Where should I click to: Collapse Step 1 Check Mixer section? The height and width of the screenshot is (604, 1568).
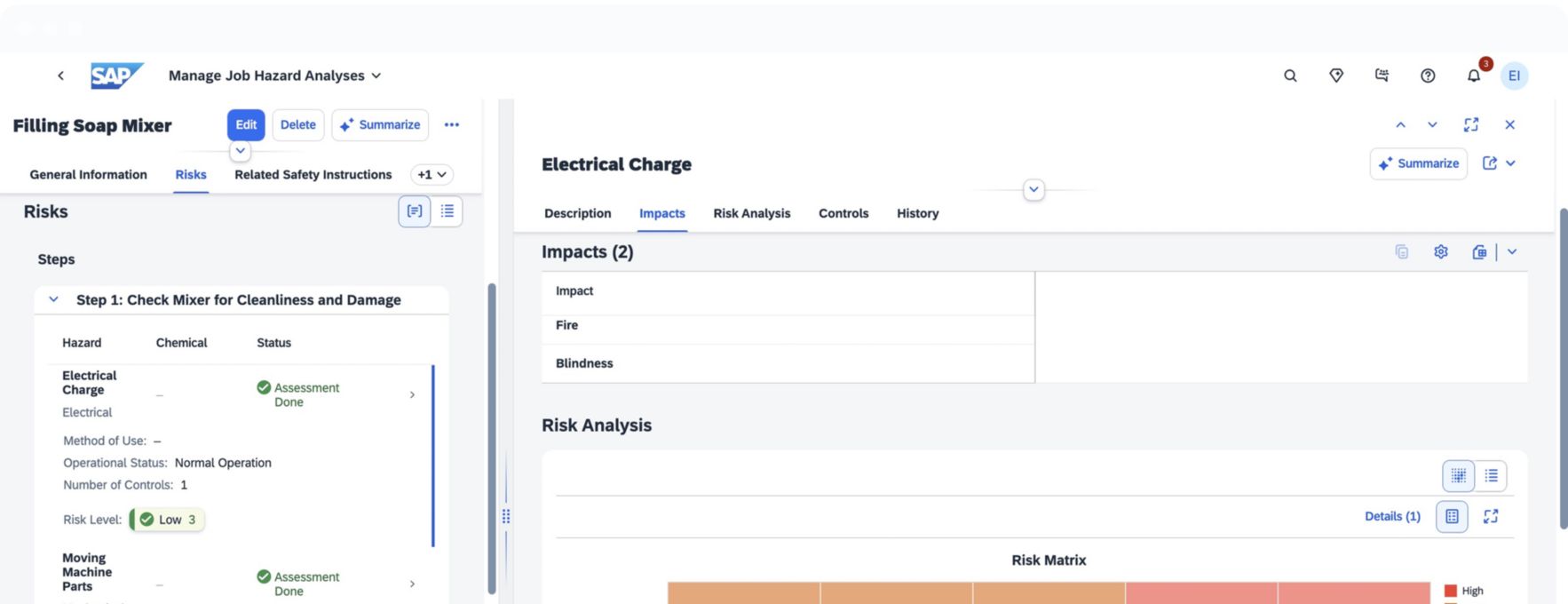[54, 300]
